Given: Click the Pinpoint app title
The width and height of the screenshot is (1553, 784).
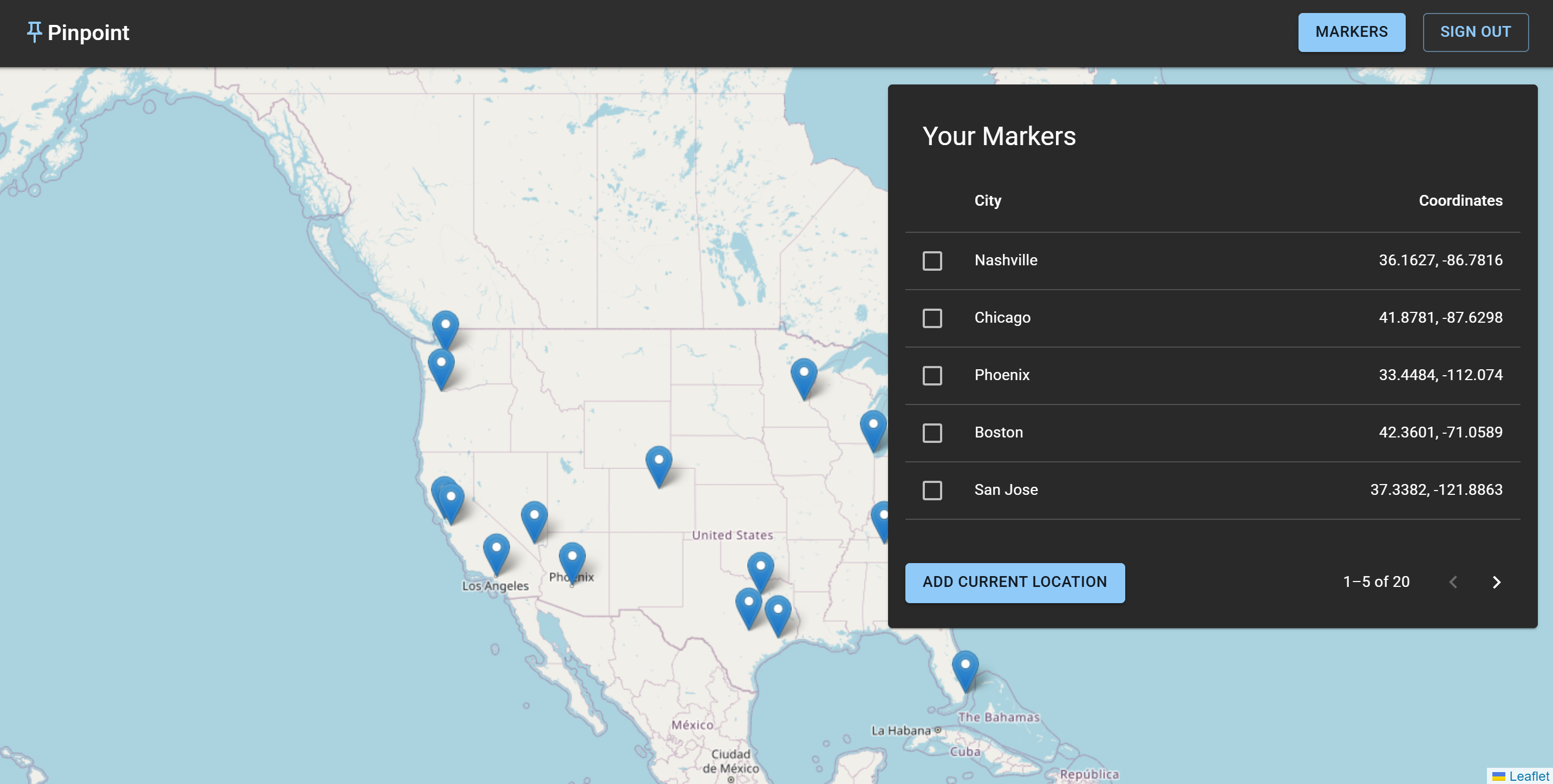Looking at the screenshot, I should tap(88, 32).
